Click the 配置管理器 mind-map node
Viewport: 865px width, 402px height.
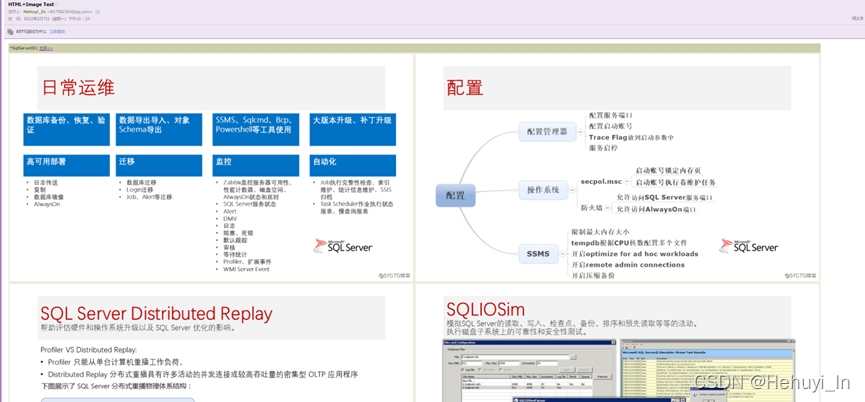547,132
